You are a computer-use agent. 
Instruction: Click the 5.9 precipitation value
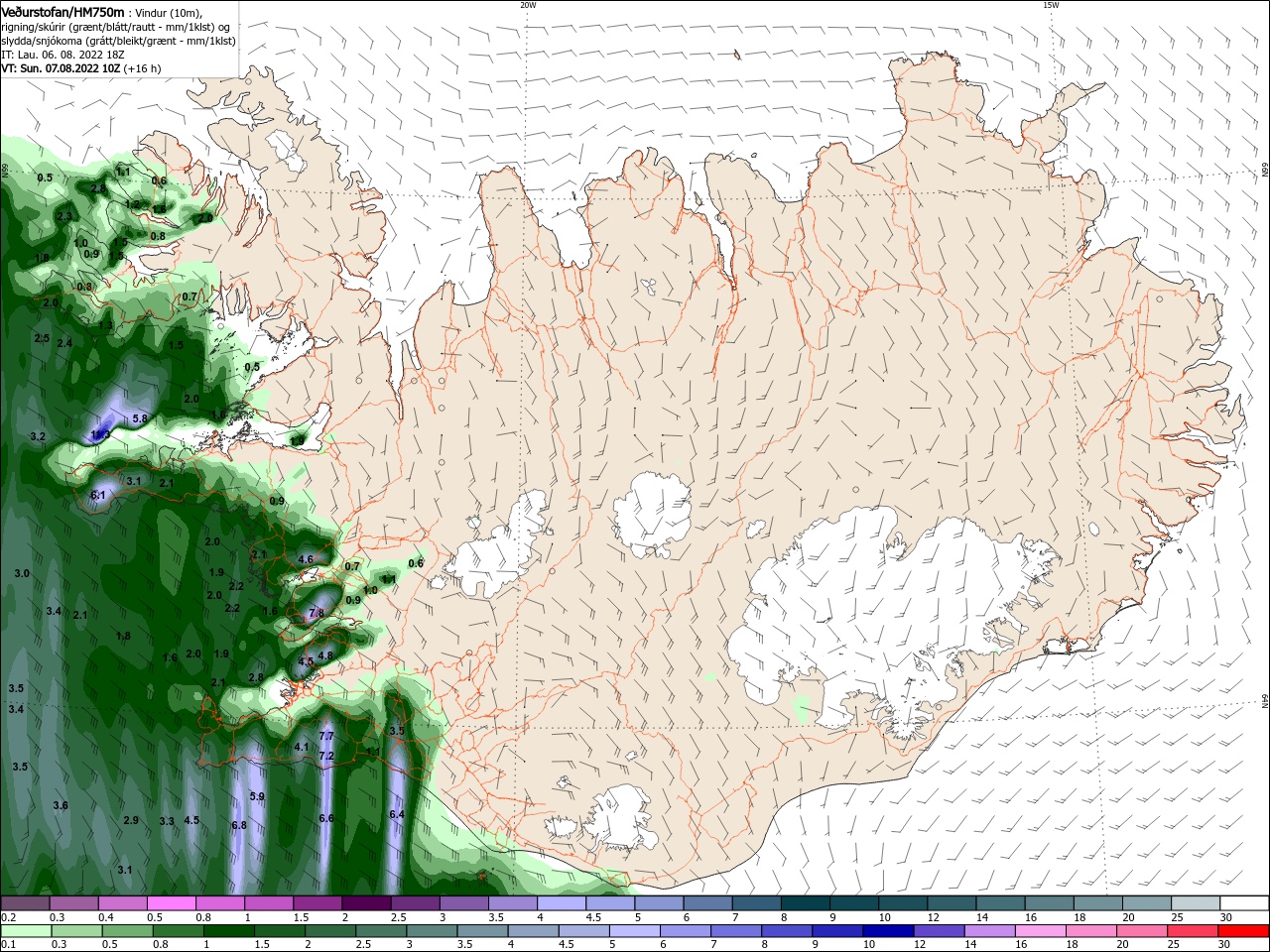[257, 796]
